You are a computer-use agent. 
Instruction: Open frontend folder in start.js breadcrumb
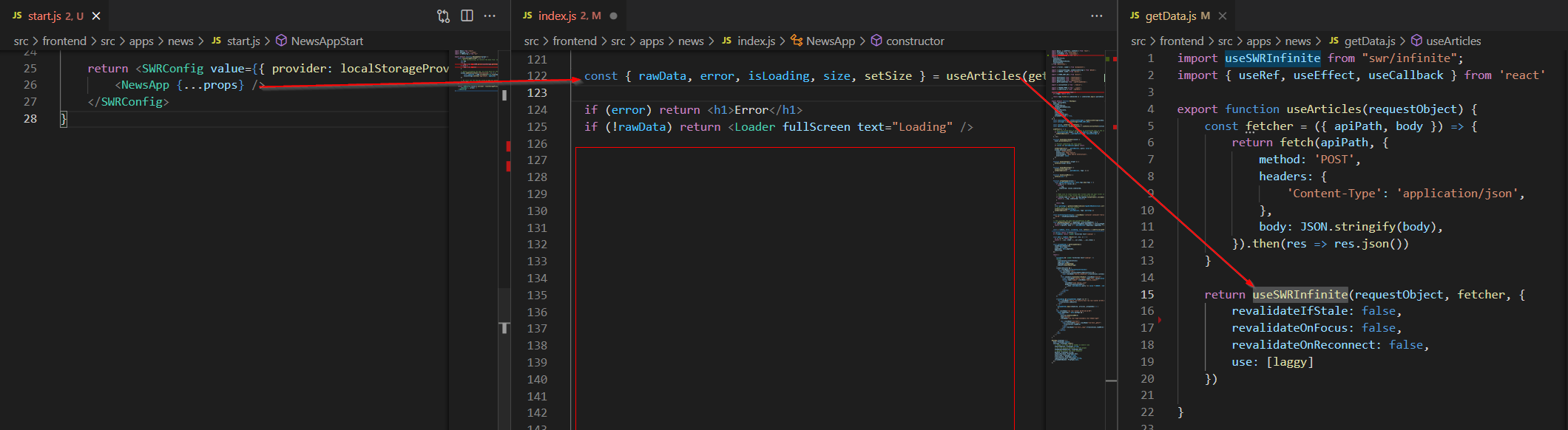(x=64, y=41)
